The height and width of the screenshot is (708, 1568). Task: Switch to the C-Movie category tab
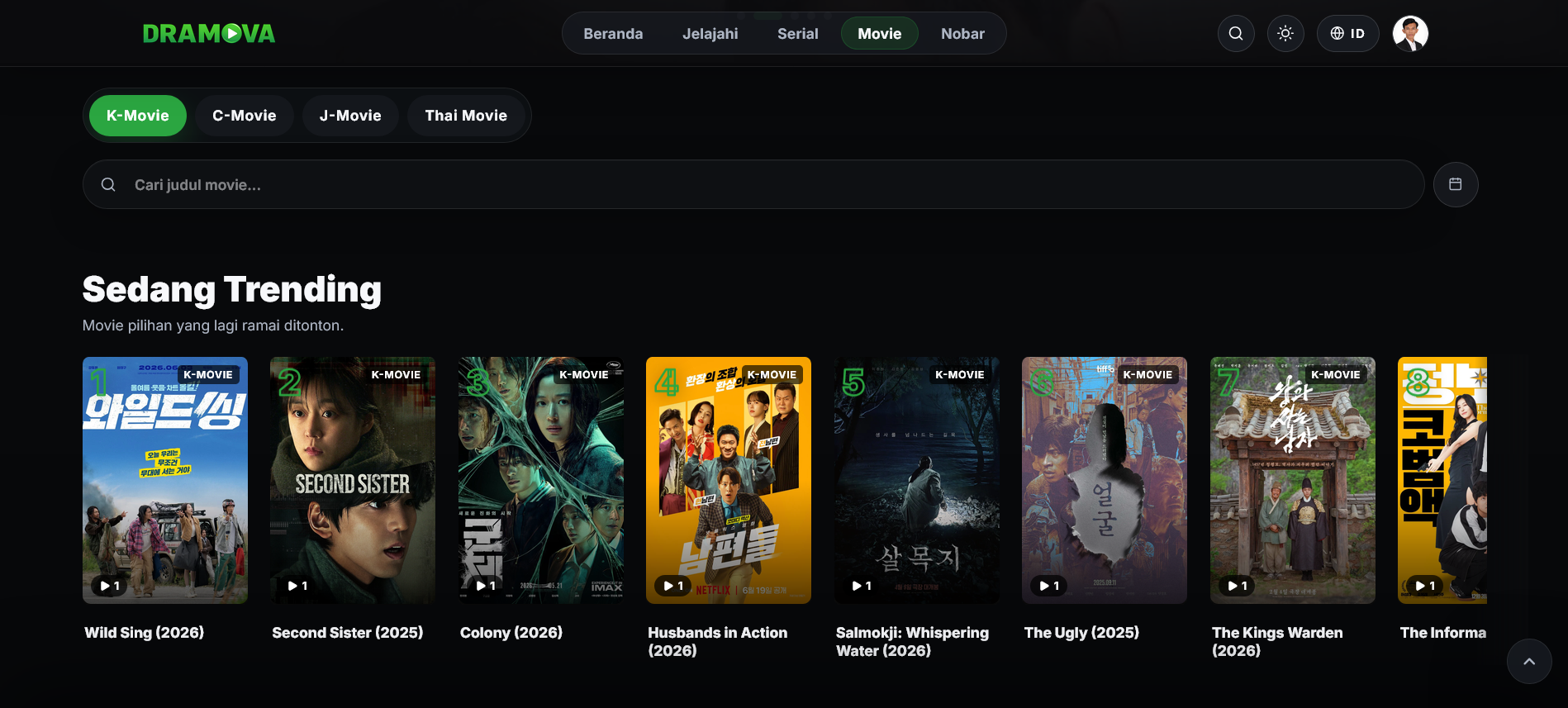(245, 116)
